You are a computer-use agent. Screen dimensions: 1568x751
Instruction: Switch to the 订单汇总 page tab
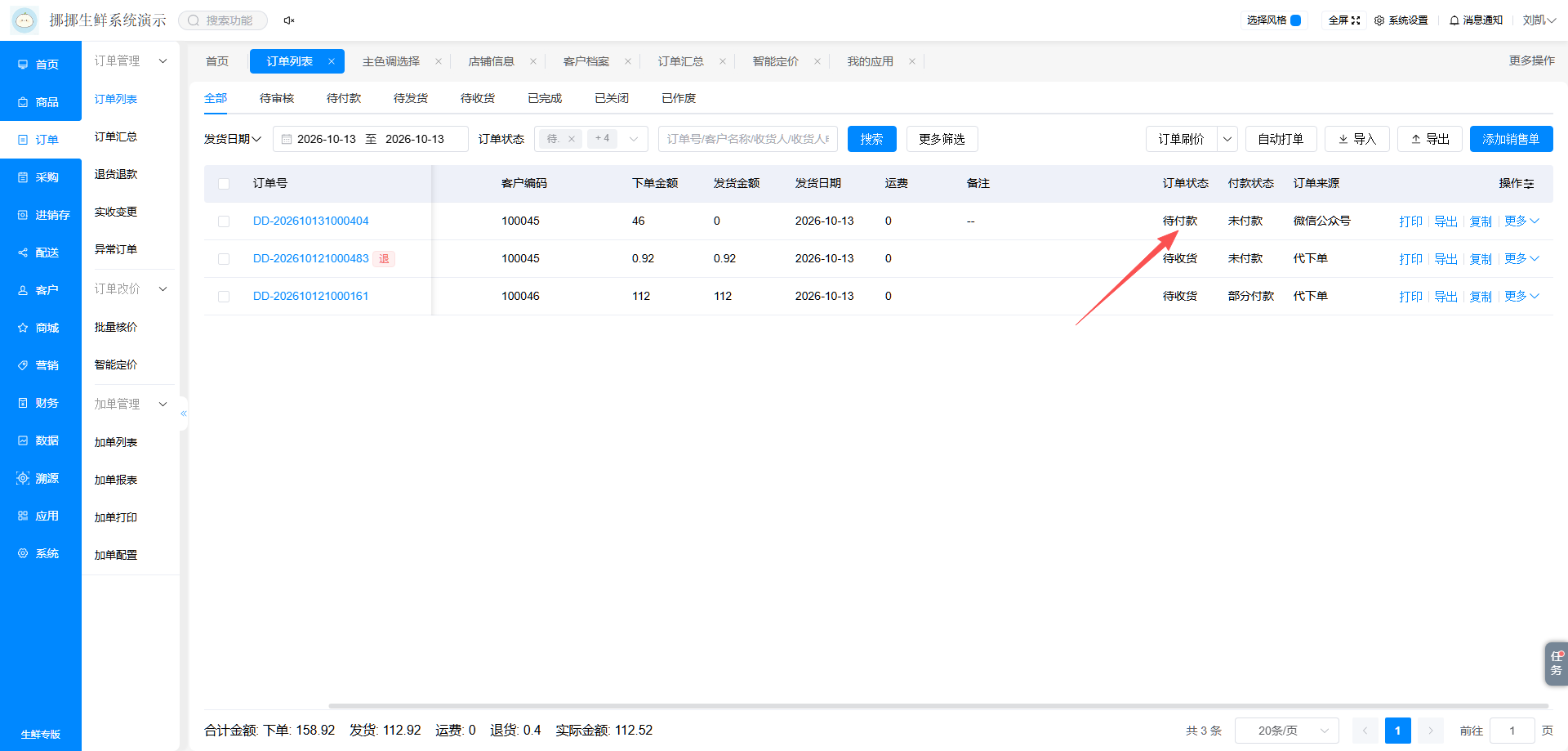[x=681, y=61]
